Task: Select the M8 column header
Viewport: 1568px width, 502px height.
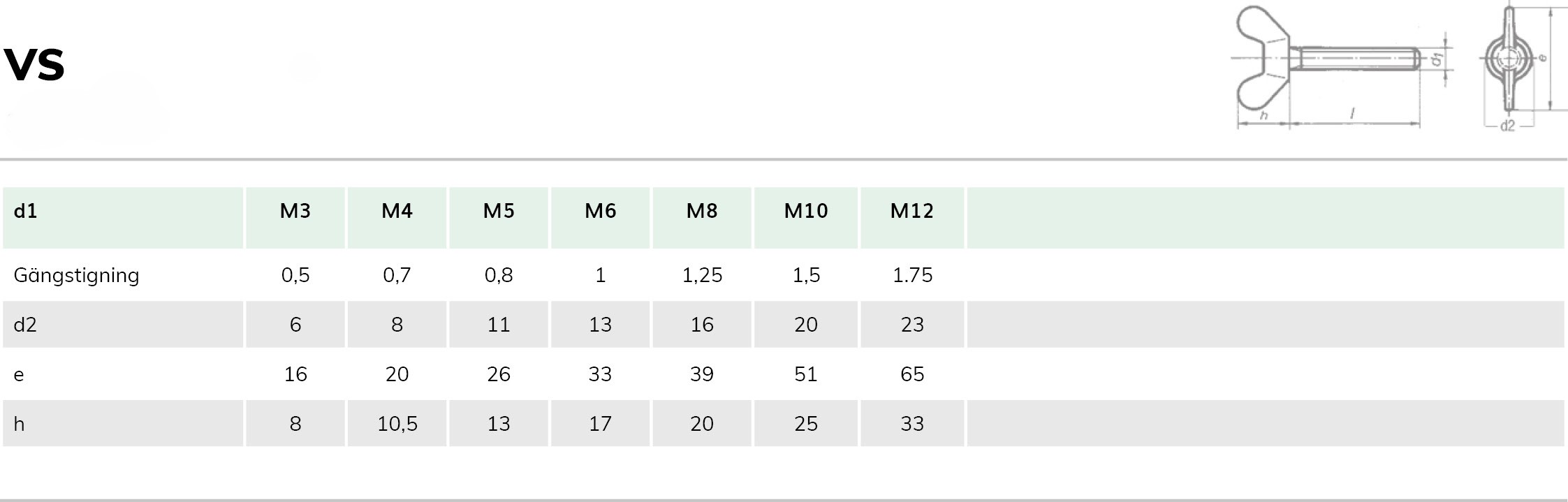Action: tap(702, 211)
